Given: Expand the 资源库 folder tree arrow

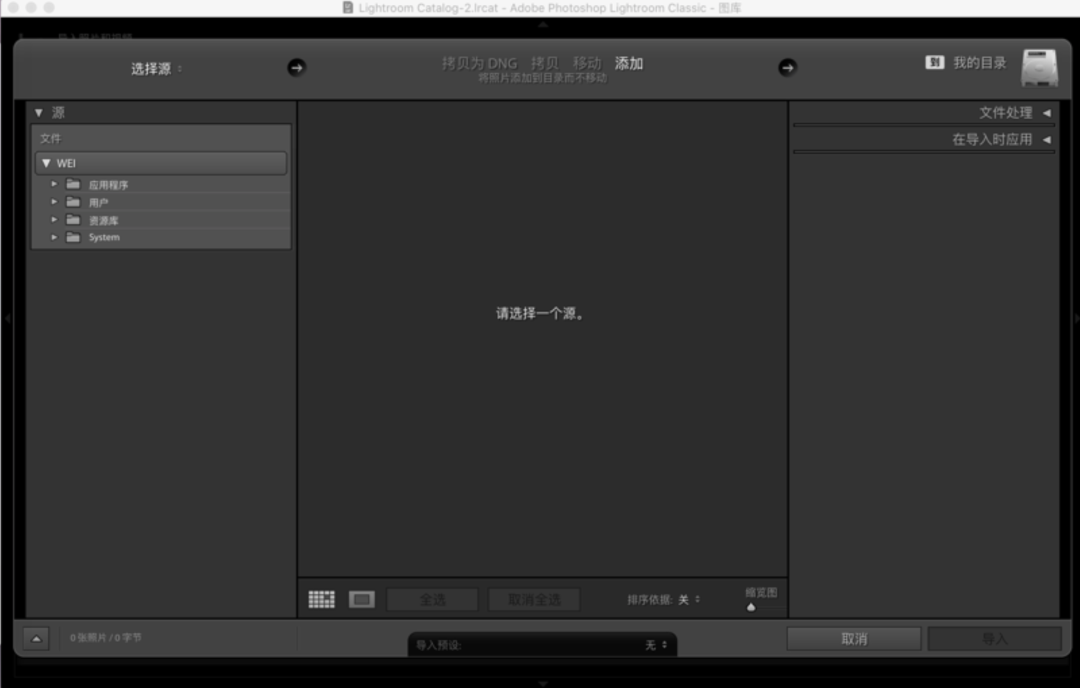Looking at the screenshot, I should [x=54, y=220].
